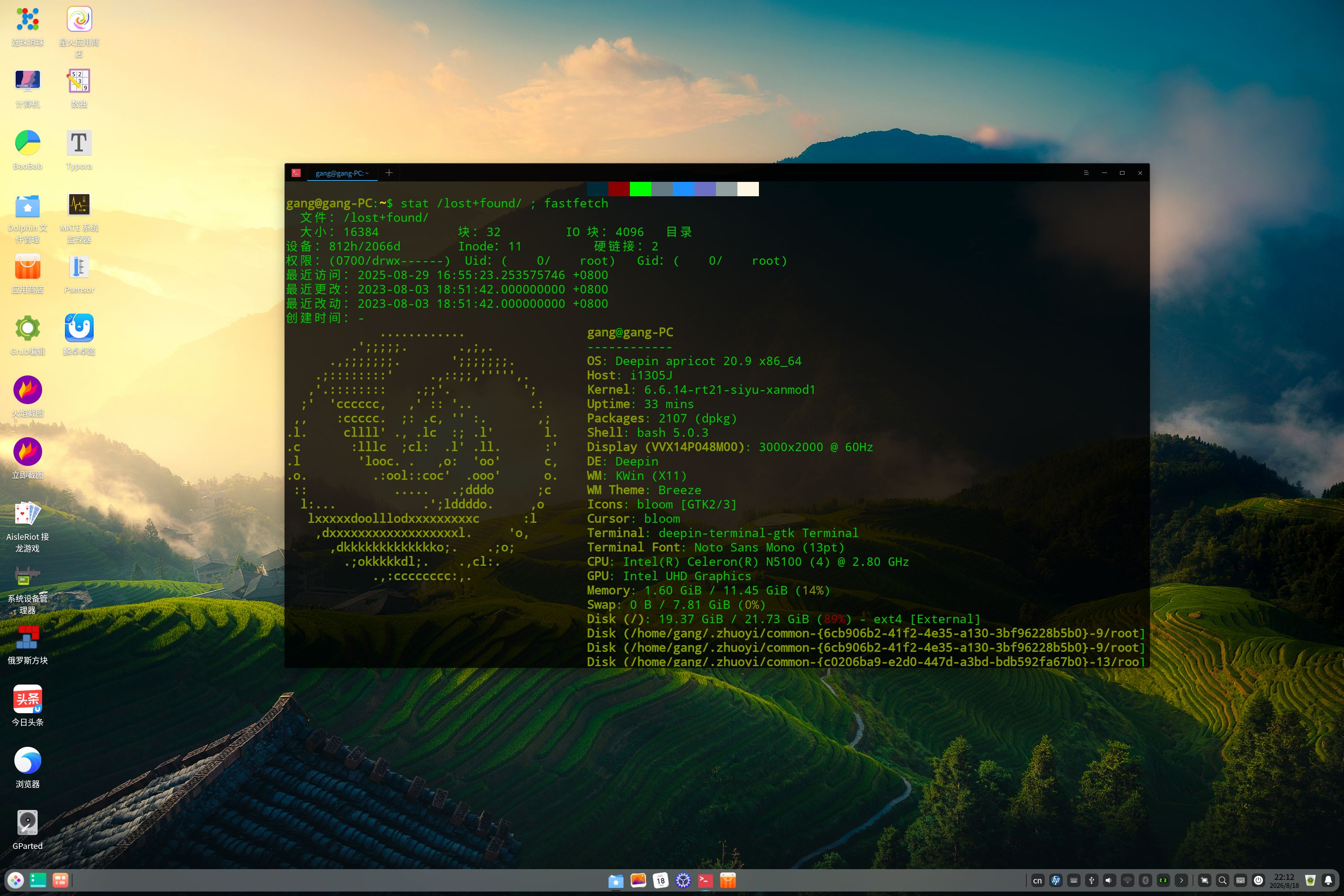Show desktop via green dock icon
Image resolution: width=1344 pixels, height=896 pixels.
(38, 881)
